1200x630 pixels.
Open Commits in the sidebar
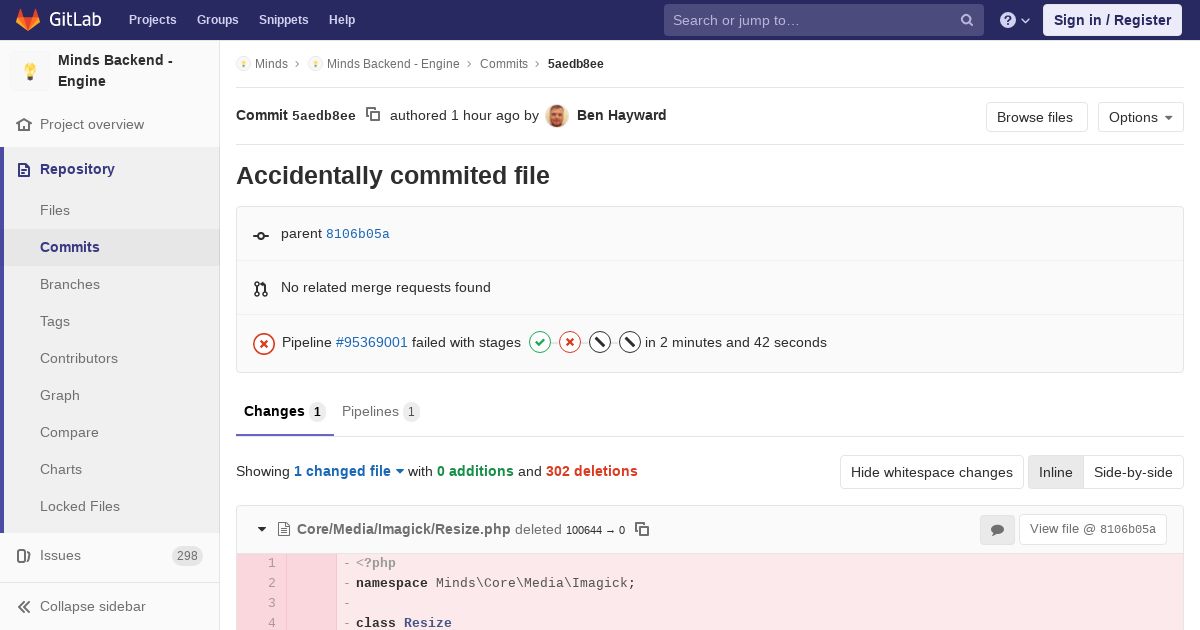point(70,247)
